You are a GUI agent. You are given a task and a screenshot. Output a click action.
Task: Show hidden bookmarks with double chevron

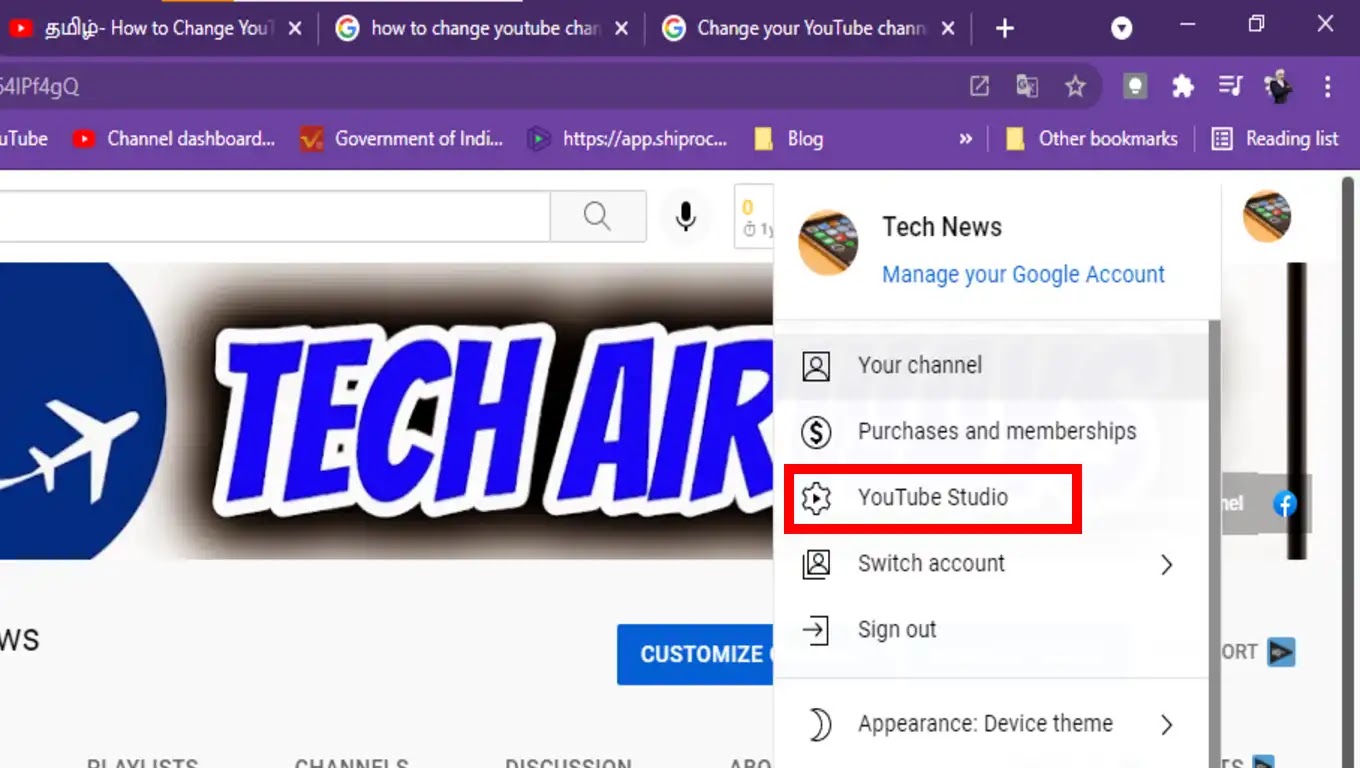point(966,139)
